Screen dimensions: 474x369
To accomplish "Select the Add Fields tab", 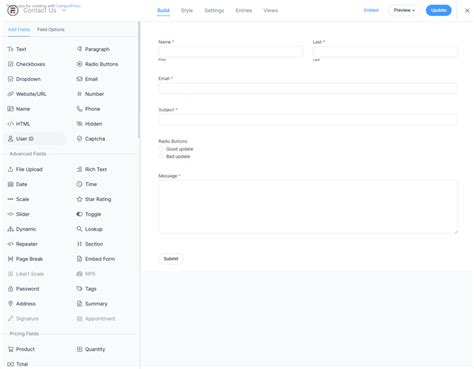I will tap(19, 30).
